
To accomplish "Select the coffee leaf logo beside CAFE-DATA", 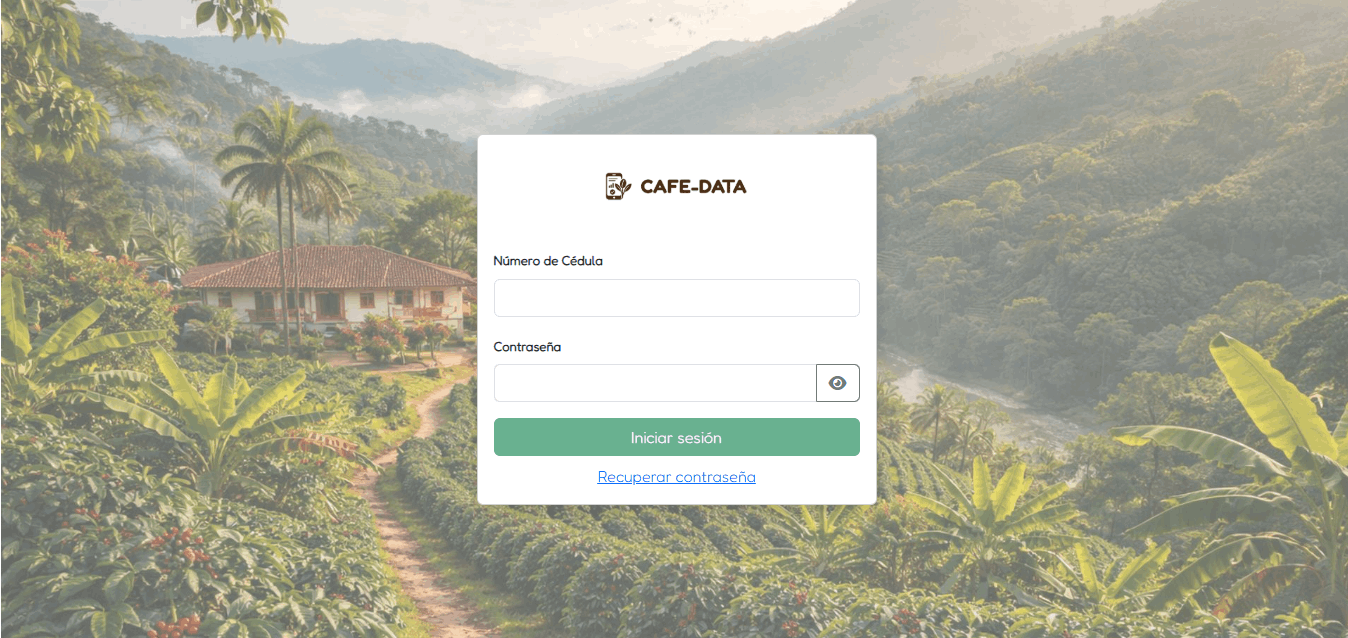I will point(619,186).
